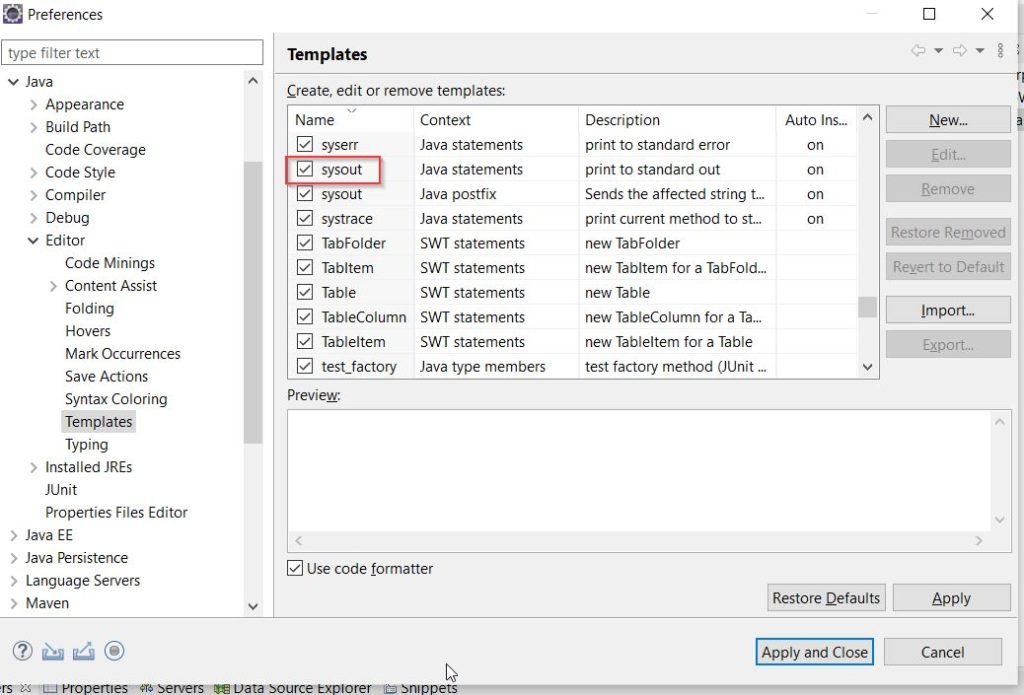
Task: Click the Apply and Close button
Action: 815,652
